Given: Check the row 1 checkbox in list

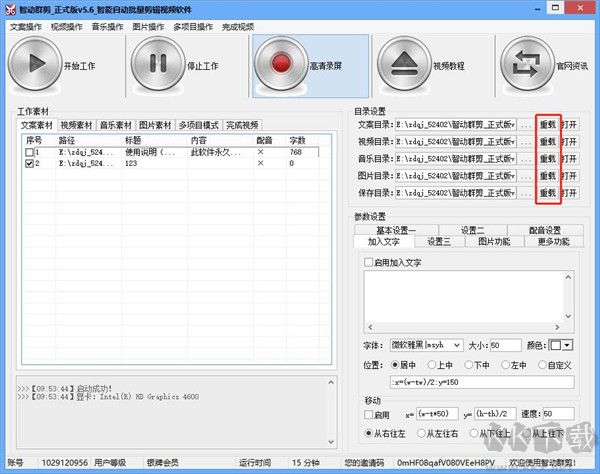Looking at the screenshot, I should pyautogui.click(x=29, y=152).
